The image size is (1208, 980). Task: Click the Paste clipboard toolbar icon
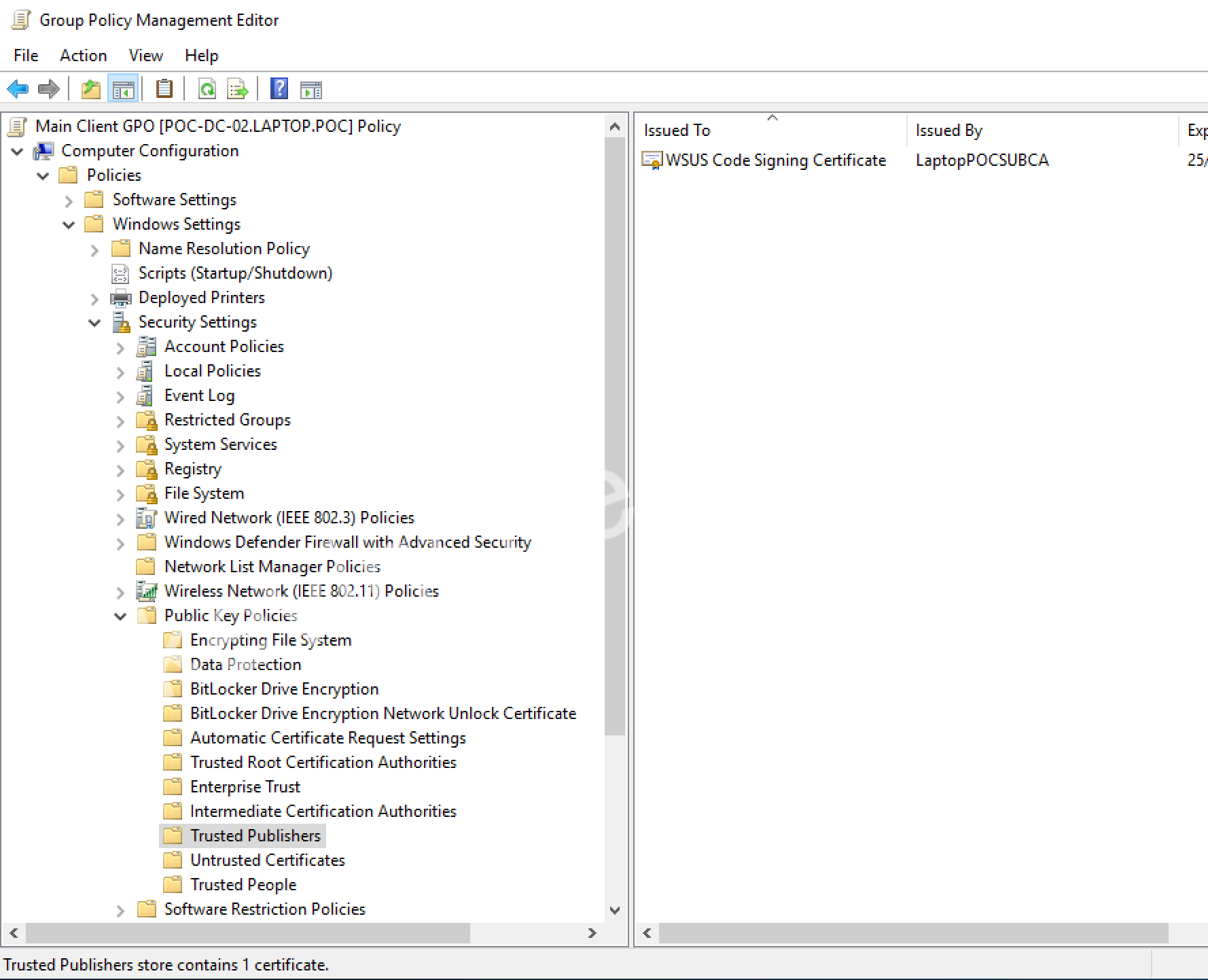(x=164, y=89)
